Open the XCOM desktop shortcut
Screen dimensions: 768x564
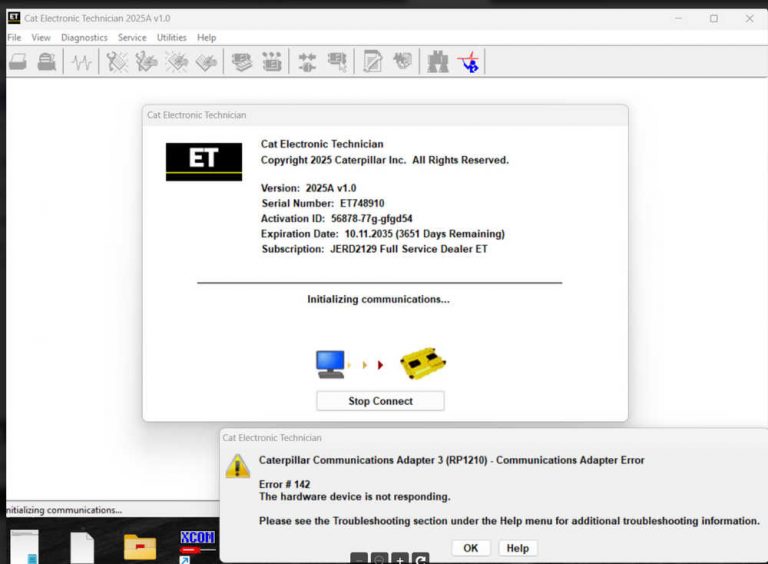197,546
